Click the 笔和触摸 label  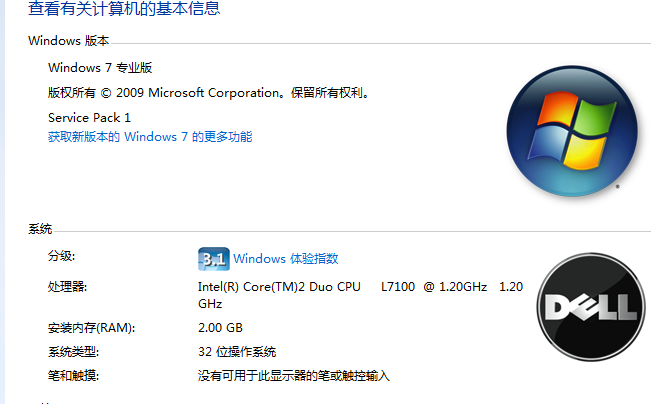73,375
